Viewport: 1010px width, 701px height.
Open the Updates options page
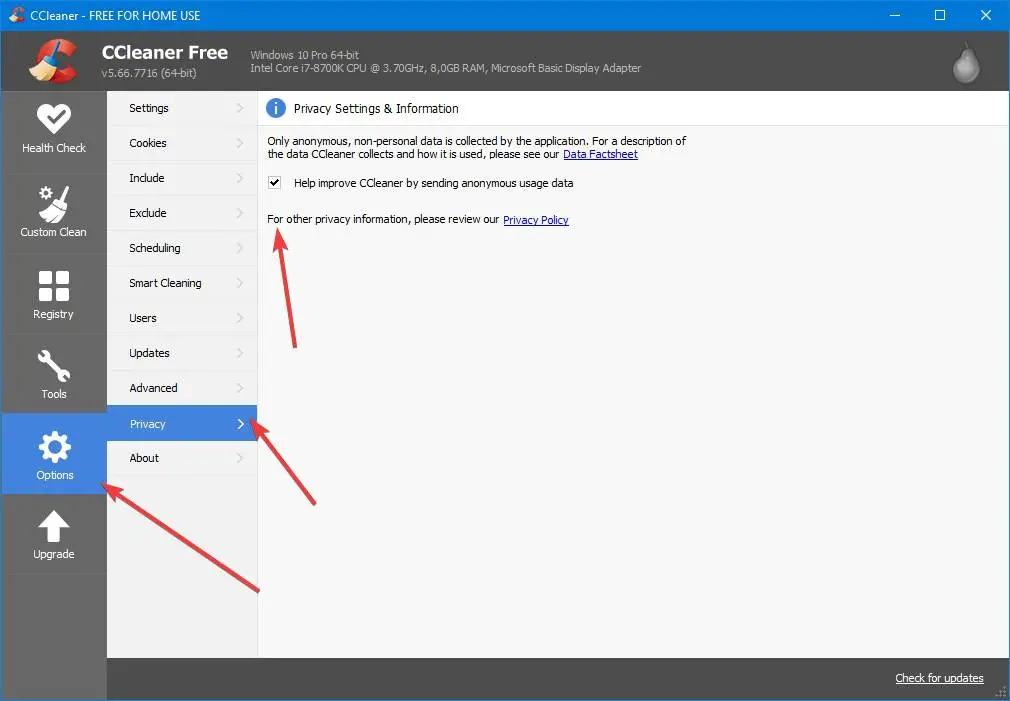click(x=182, y=353)
